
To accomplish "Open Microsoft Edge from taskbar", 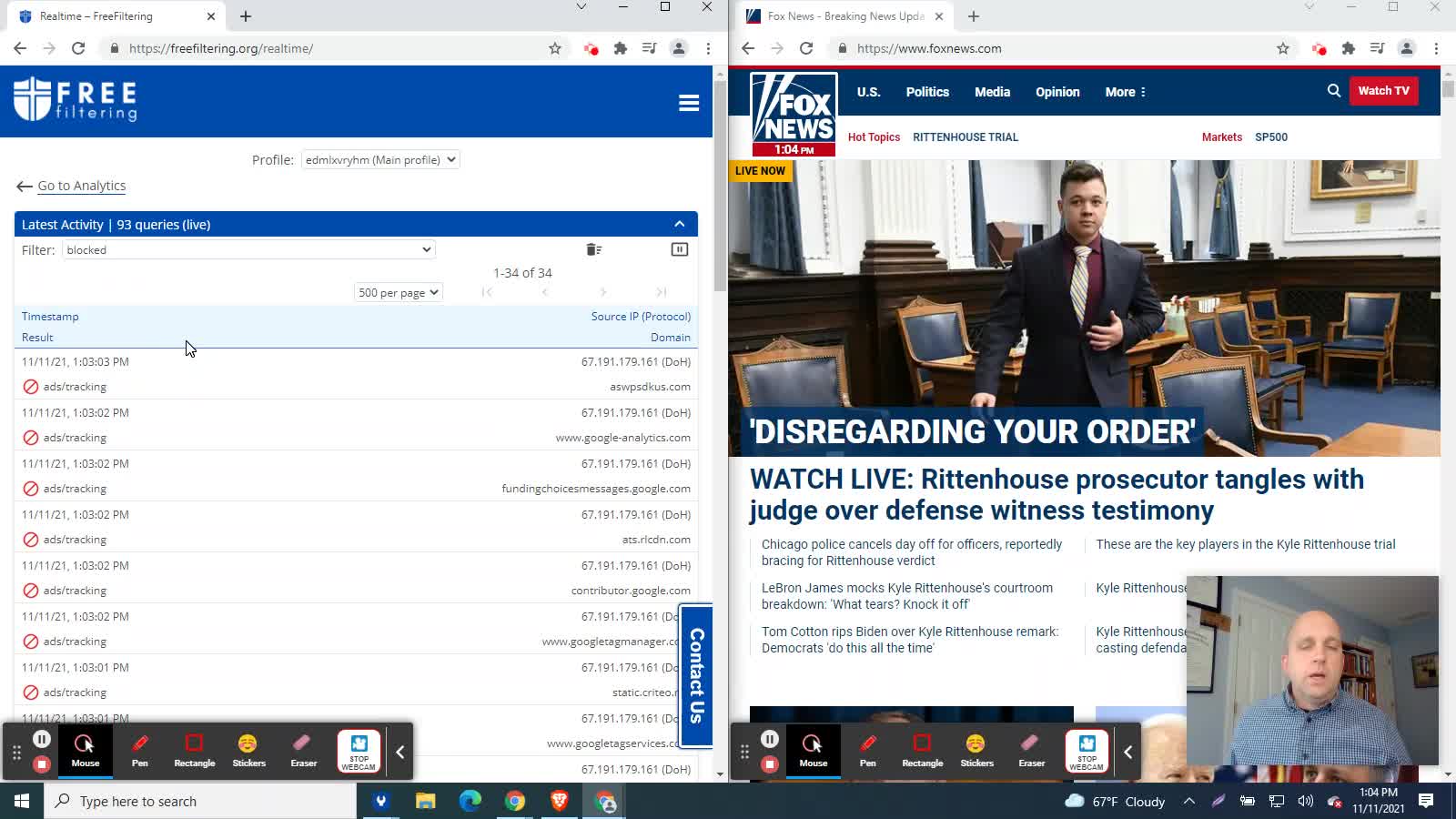I will coord(470,801).
